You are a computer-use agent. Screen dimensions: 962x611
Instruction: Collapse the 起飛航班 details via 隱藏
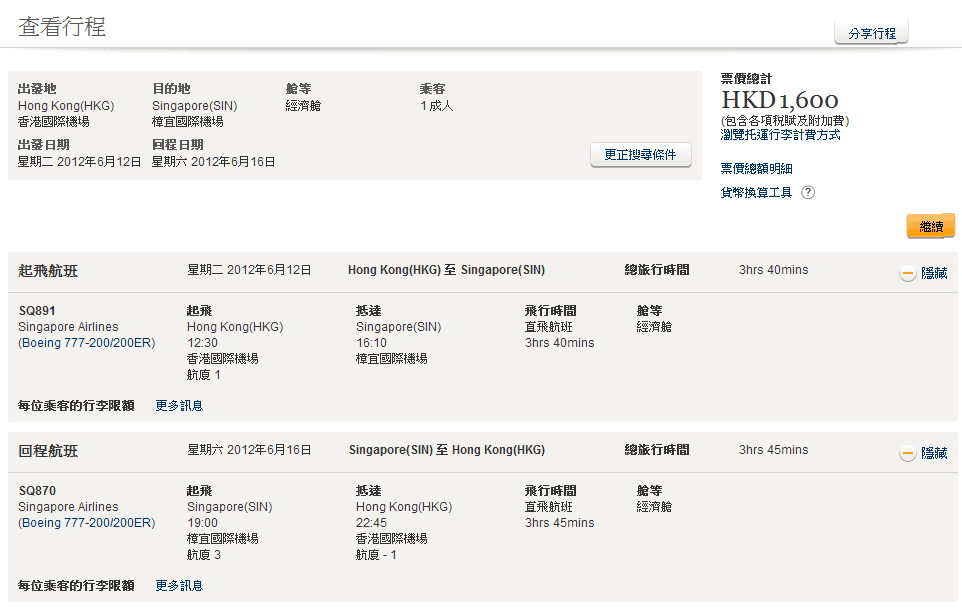coord(934,273)
